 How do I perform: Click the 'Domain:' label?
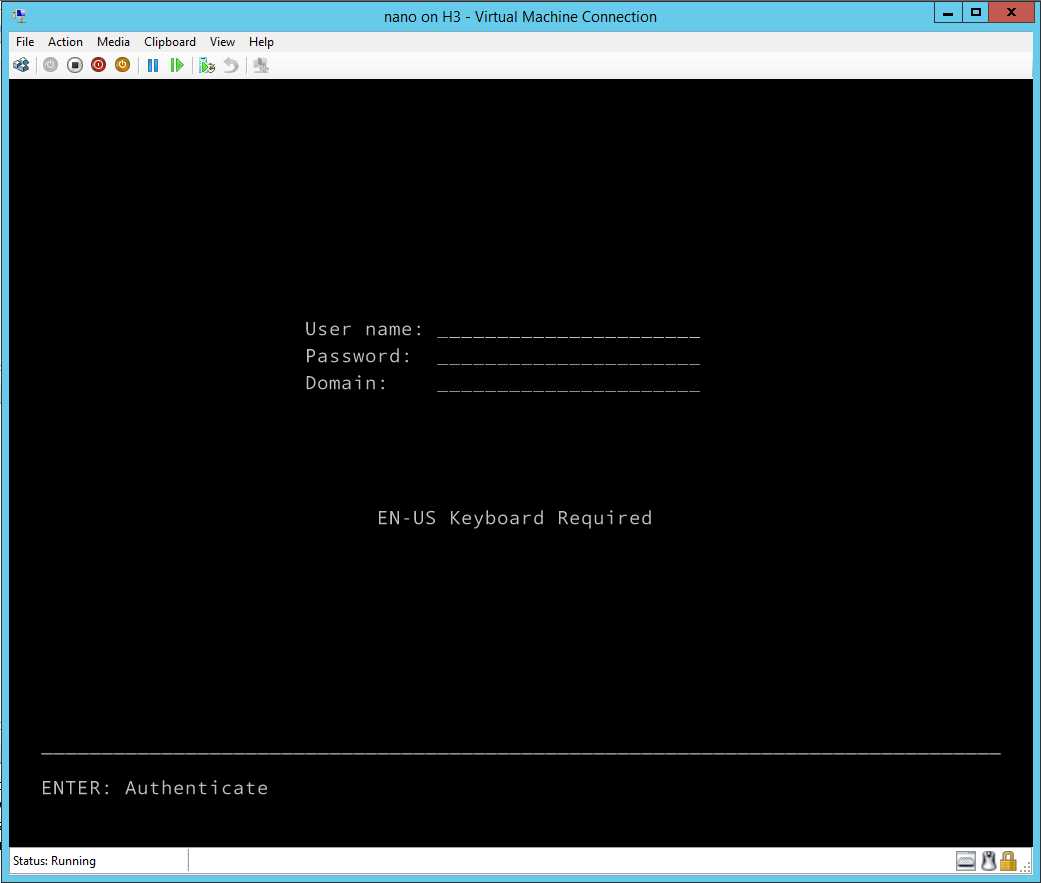tap(346, 383)
